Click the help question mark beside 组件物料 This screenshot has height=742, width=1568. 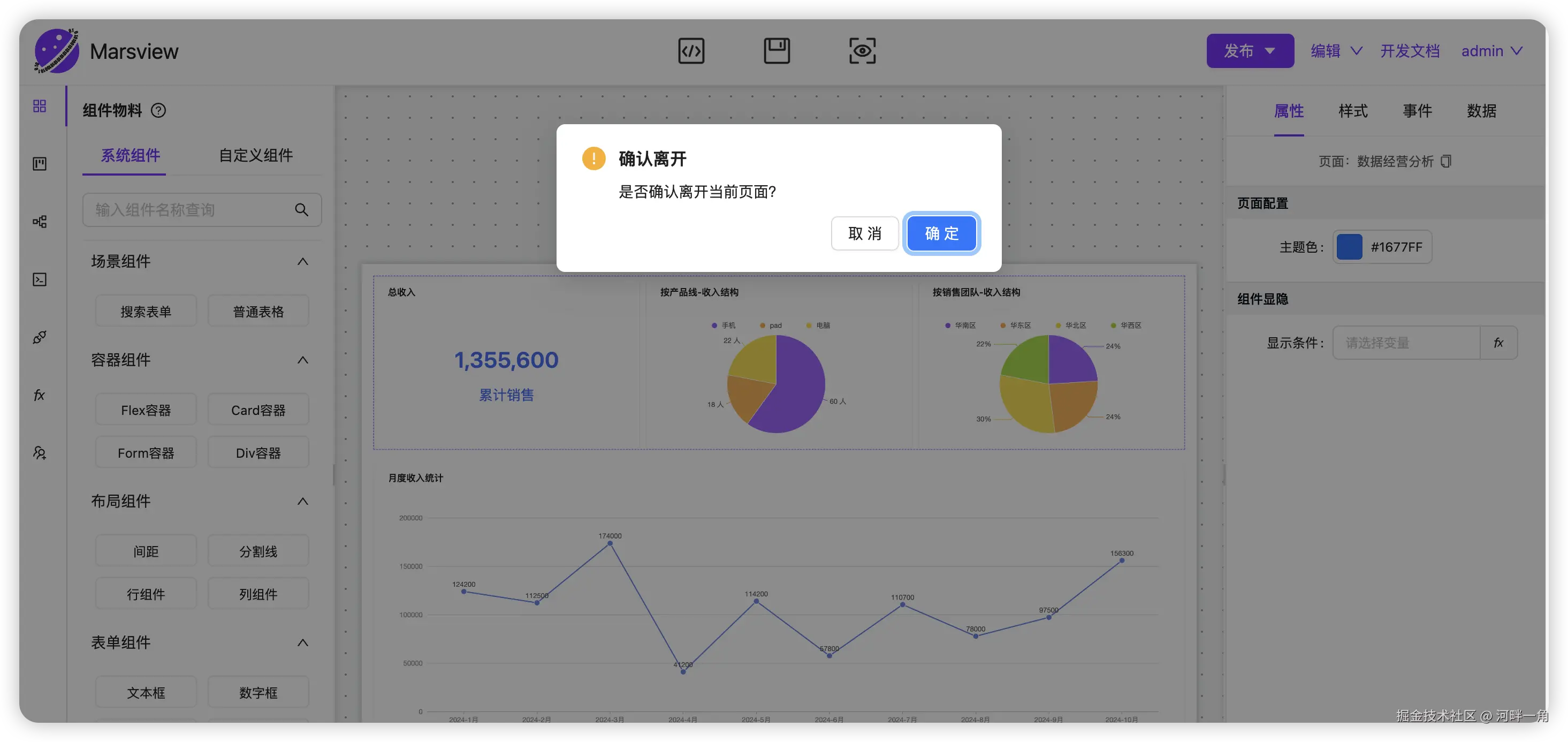tap(158, 111)
